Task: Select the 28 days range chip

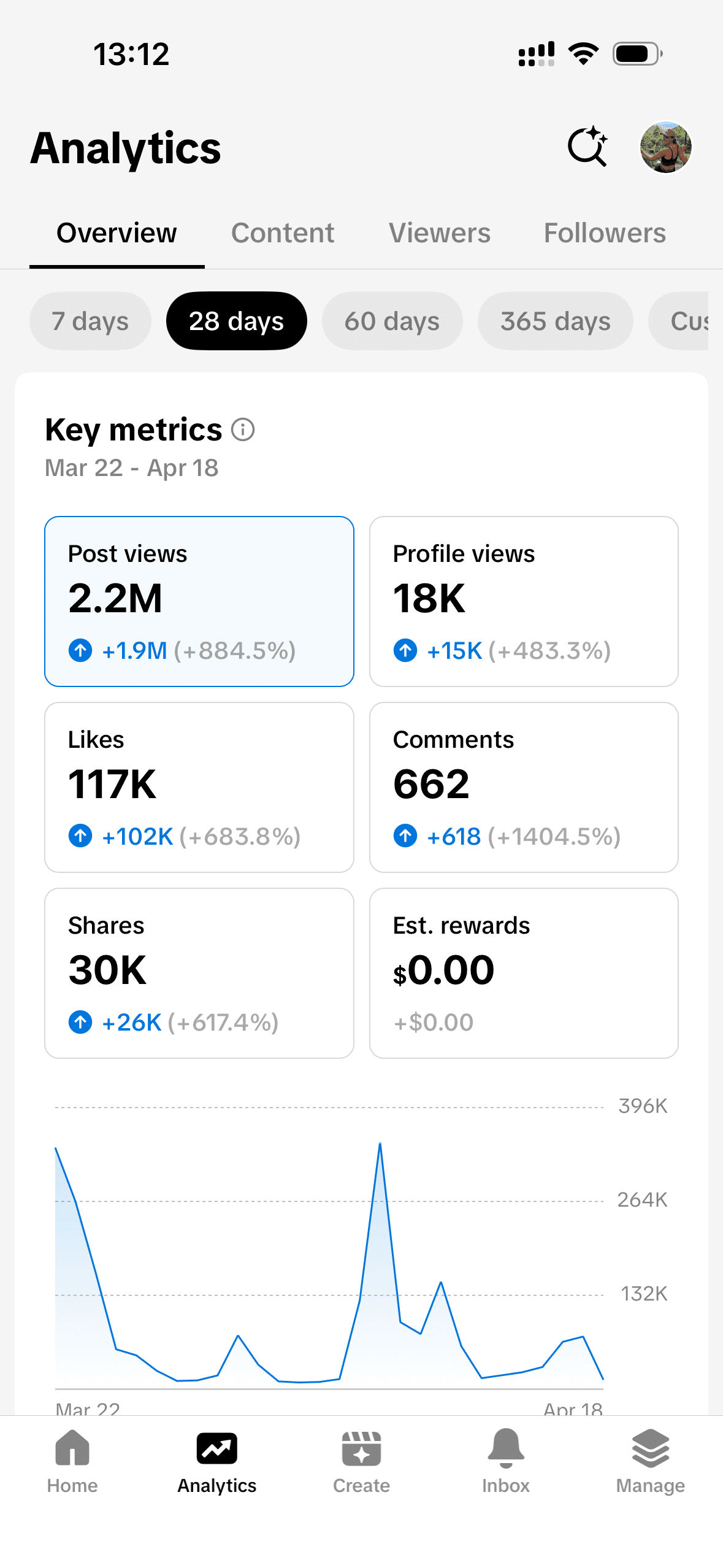Action: 237,321
